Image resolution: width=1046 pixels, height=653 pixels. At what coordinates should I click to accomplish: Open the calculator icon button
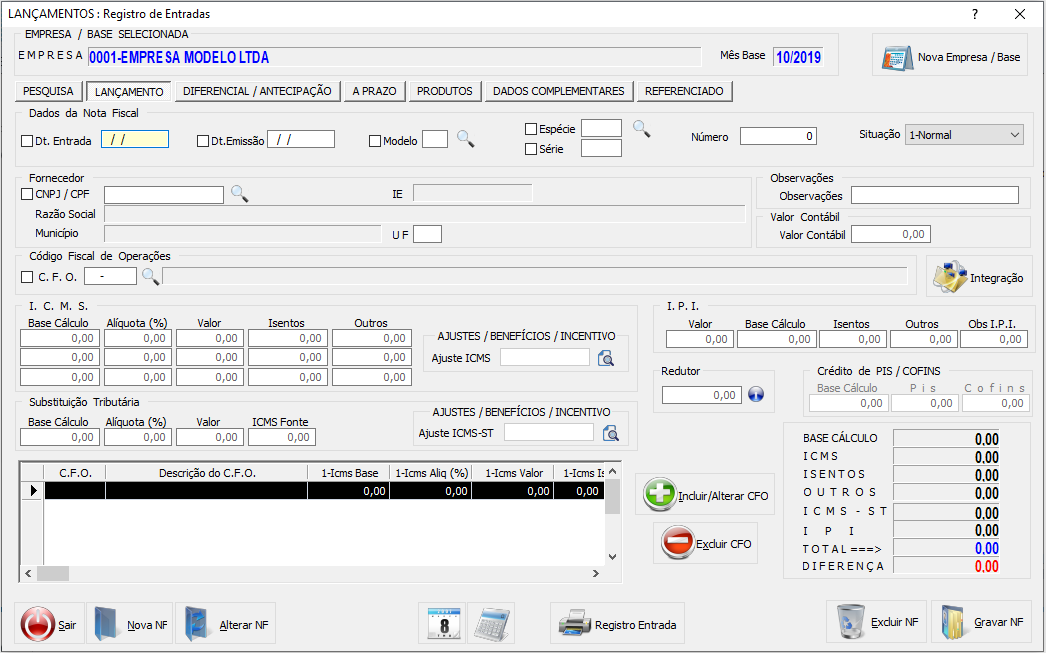(x=492, y=623)
